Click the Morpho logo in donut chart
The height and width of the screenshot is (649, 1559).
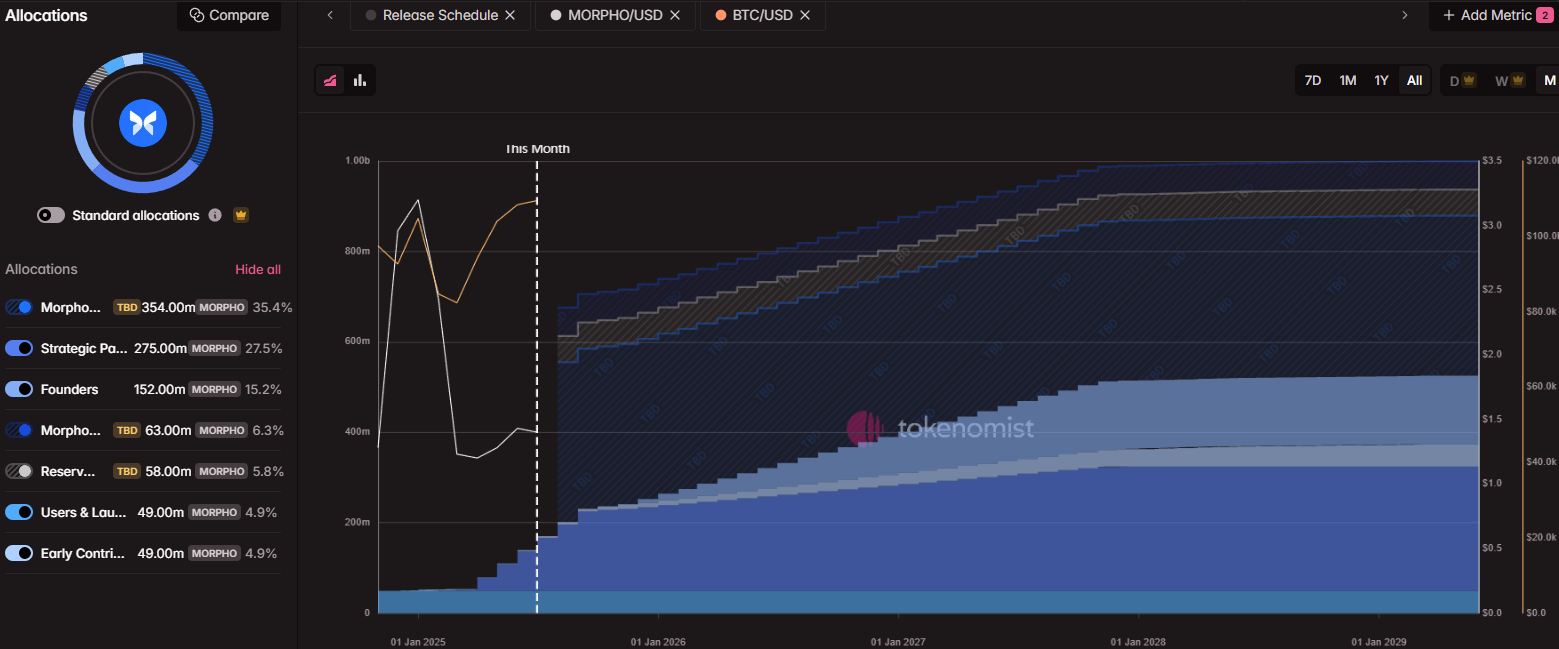pos(143,123)
